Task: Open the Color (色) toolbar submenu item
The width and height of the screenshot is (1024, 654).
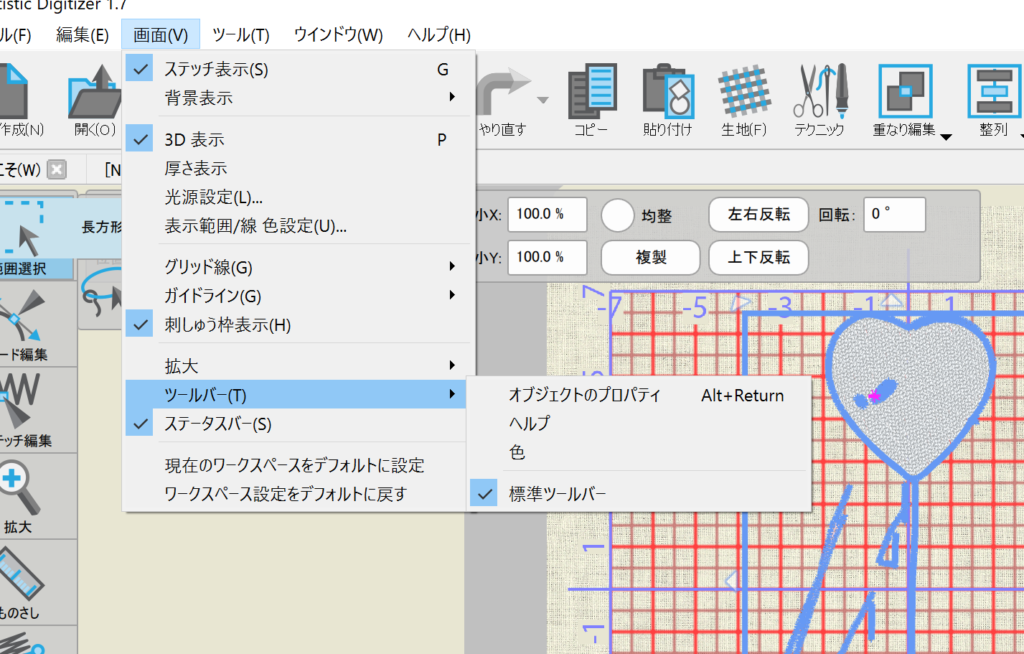Action: [517, 453]
